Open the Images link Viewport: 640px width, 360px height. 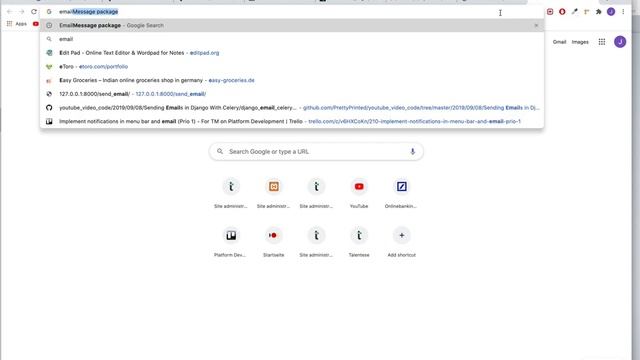click(x=580, y=42)
